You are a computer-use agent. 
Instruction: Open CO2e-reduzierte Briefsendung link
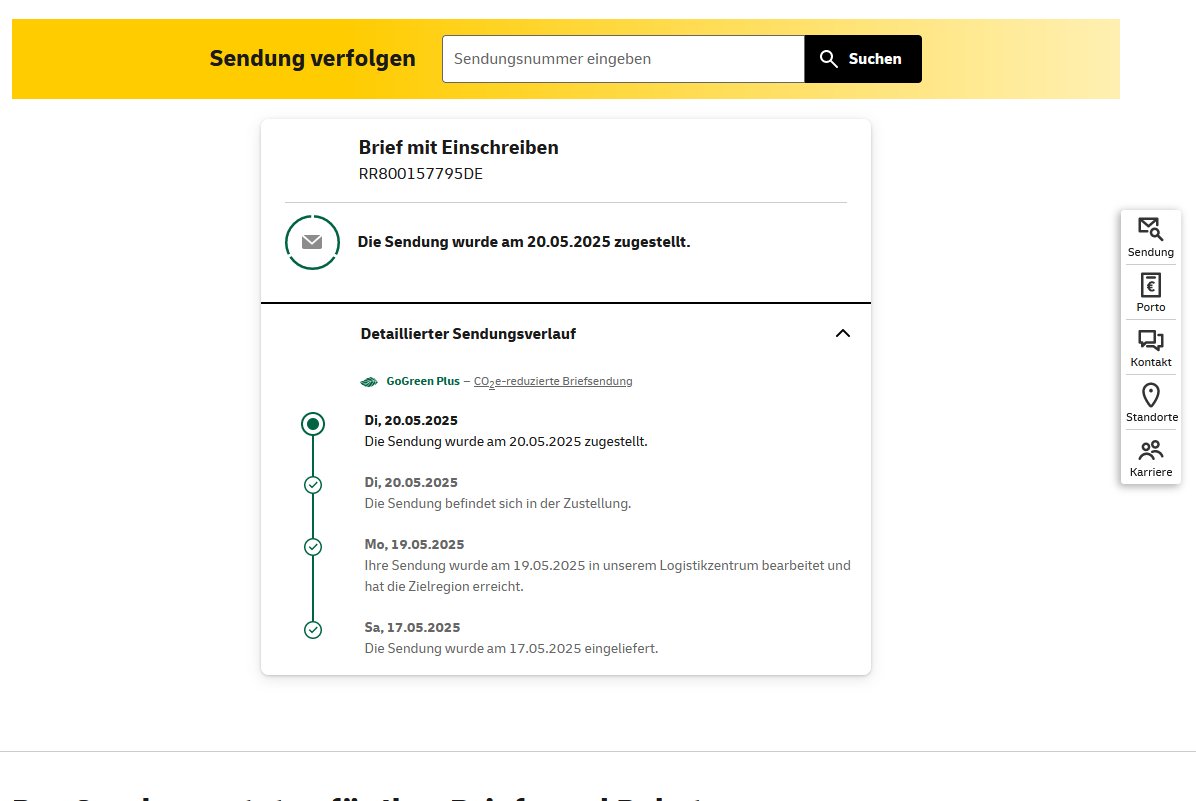553,381
